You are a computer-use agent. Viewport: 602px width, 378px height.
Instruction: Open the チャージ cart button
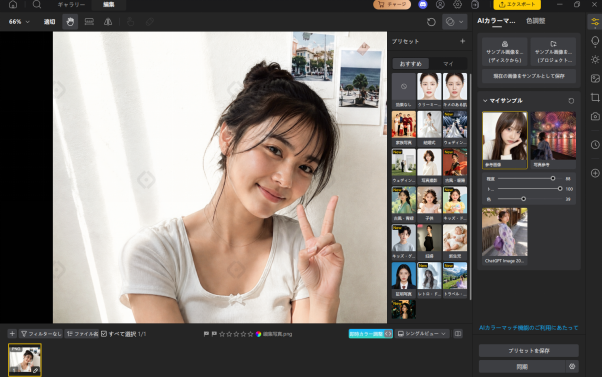[392, 5]
